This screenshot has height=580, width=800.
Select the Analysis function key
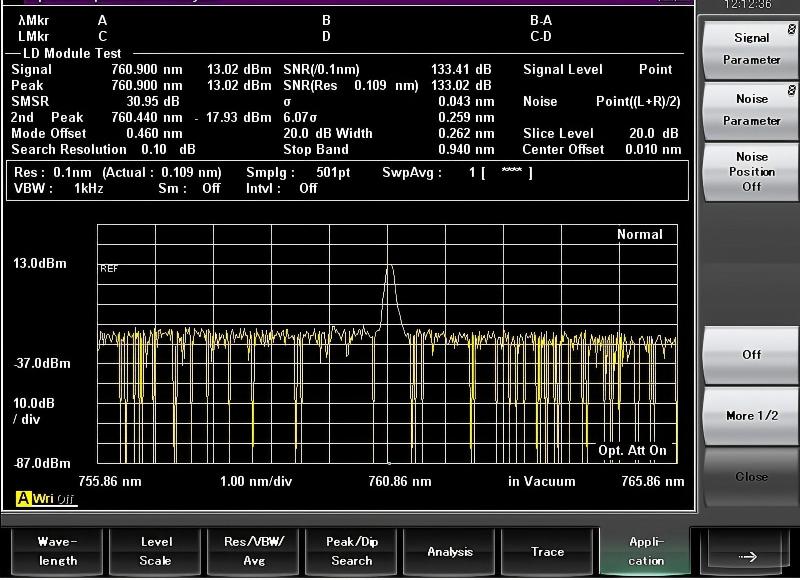click(450, 551)
